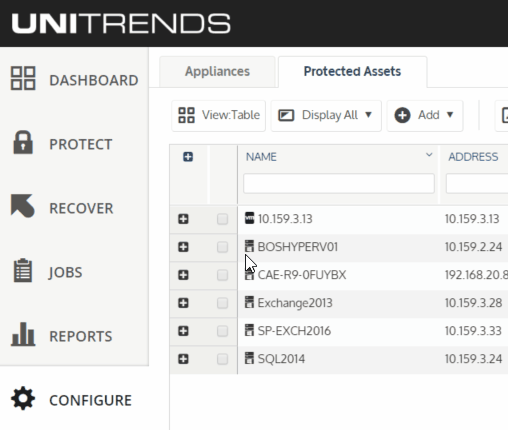508x430 pixels.
Task: Focus the NAME filter input field
Action: pyautogui.click(x=339, y=183)
